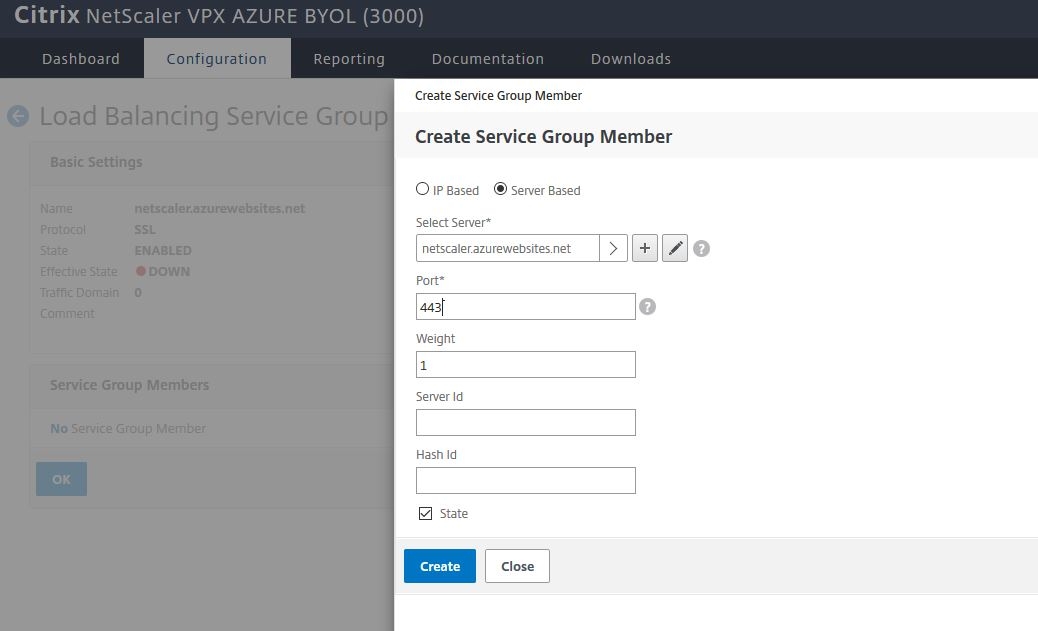Viewport: 1038px width, 631px height.
Task: Click the Basic Settings heading
Action: click(x=96, y=162)
